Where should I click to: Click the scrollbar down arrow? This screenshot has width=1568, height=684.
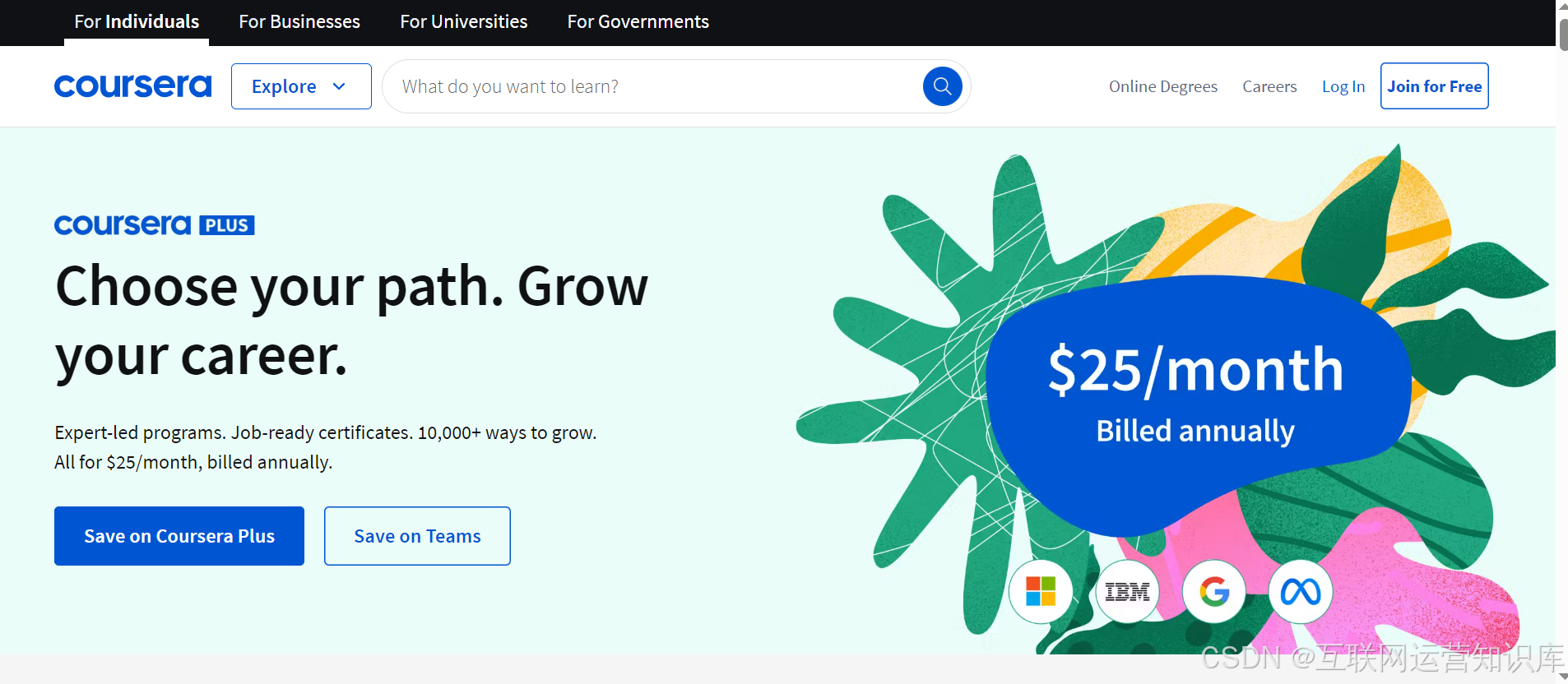point(1562,677)
